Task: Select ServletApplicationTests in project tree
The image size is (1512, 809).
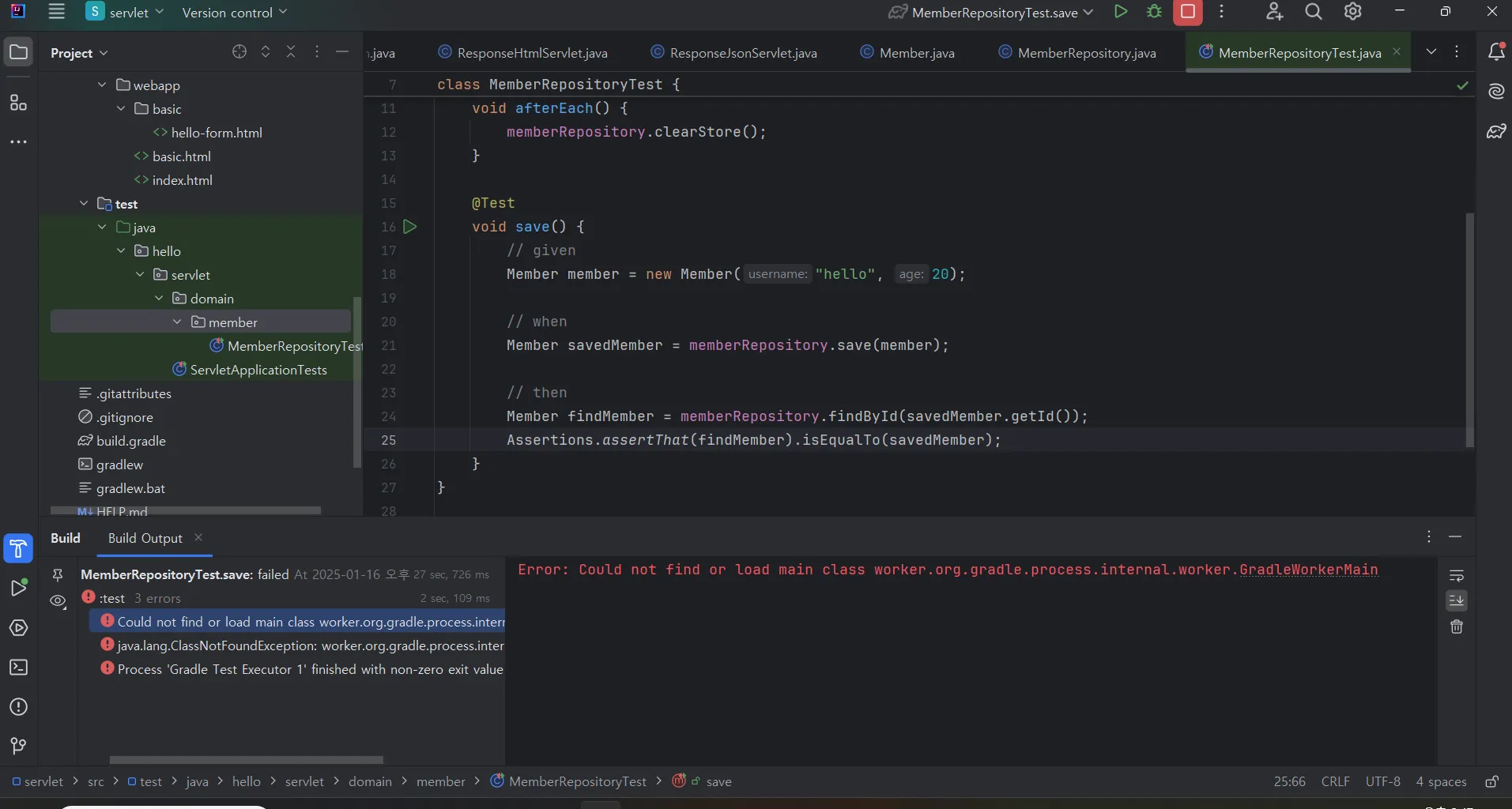Action: [258, 370]
